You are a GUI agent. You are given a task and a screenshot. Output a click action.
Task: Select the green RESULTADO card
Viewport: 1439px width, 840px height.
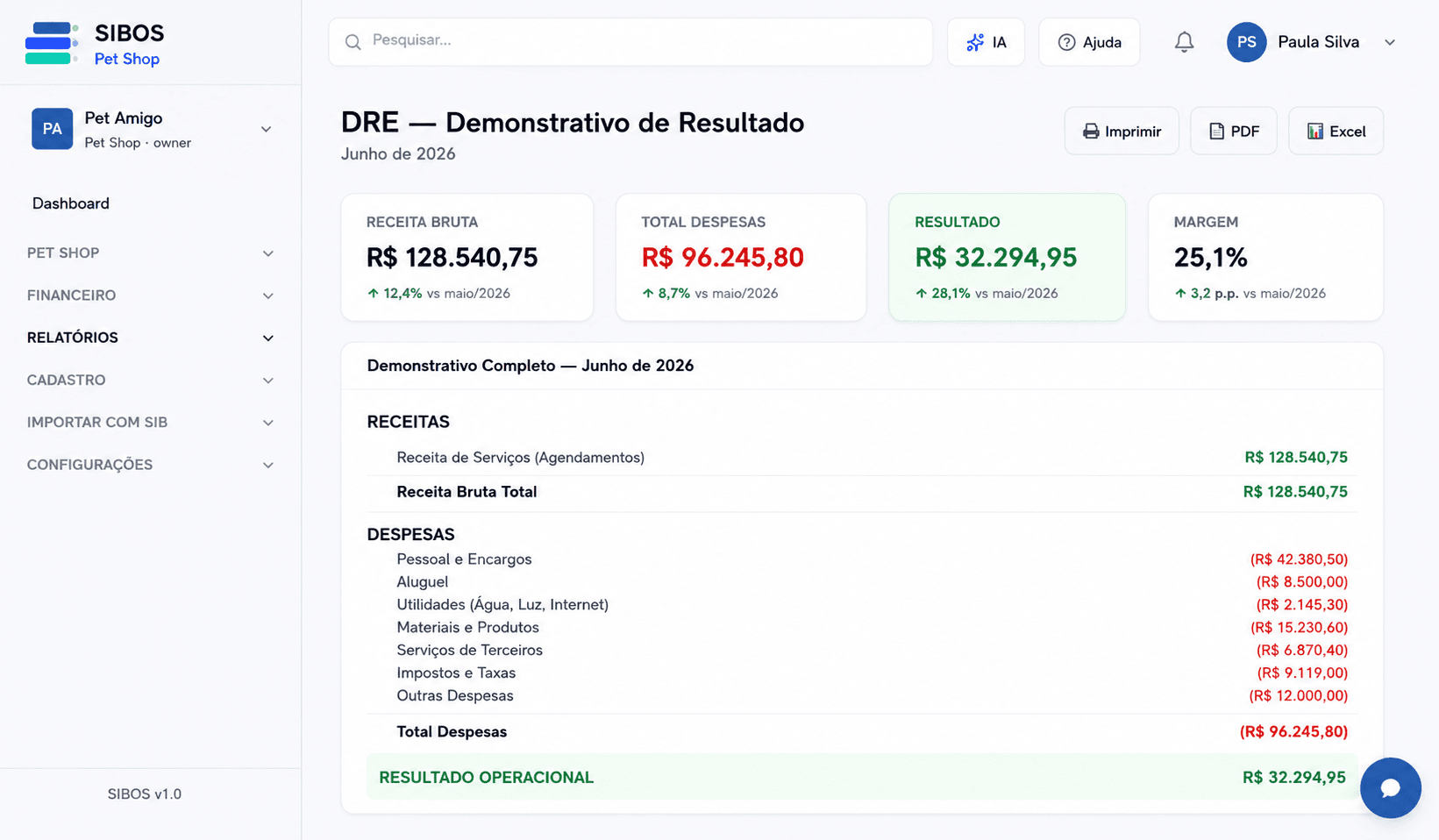1007,257
